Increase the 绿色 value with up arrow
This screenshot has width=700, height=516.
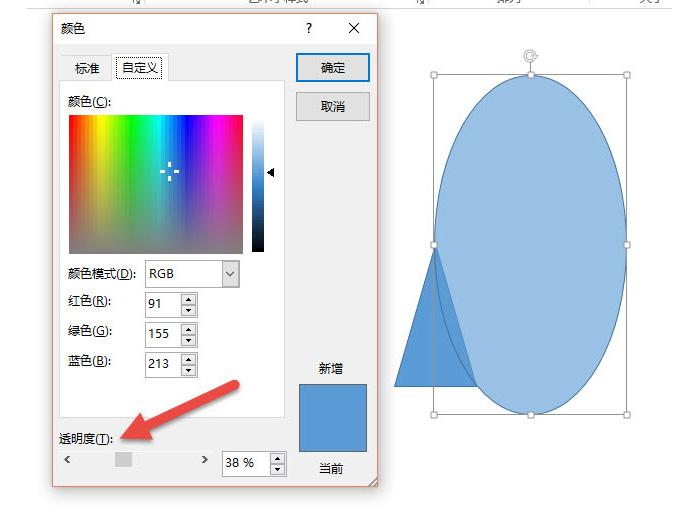point(189,327)
